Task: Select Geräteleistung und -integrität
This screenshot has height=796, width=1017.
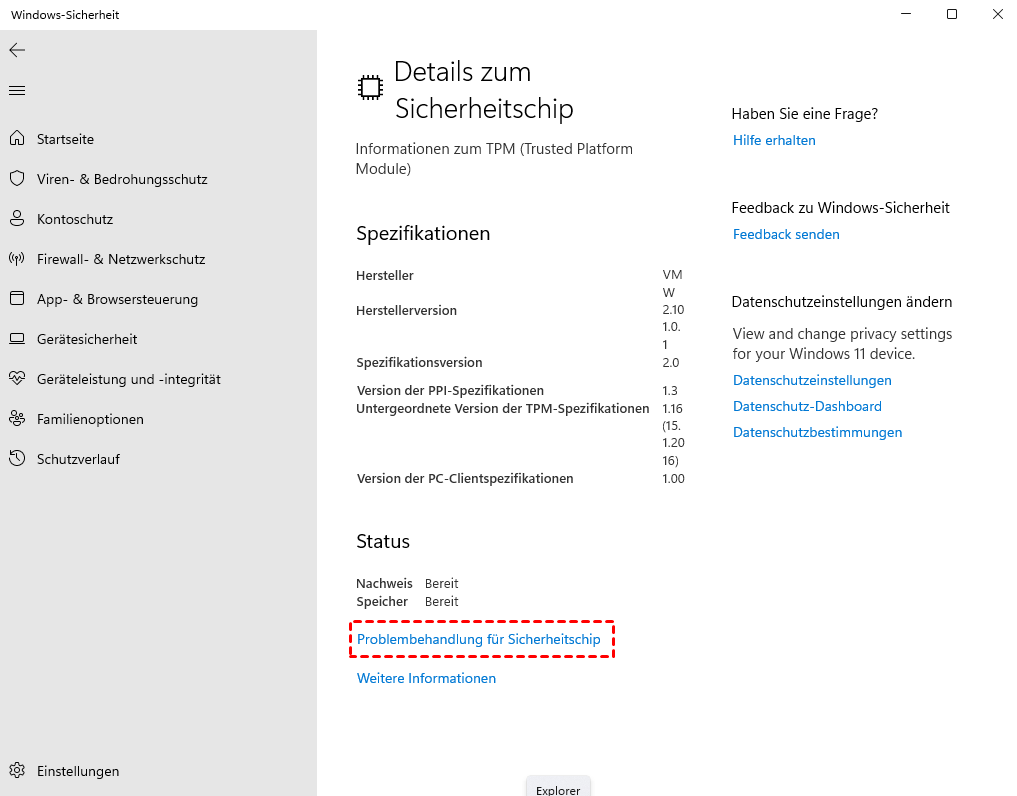Action: click(128, 380)
